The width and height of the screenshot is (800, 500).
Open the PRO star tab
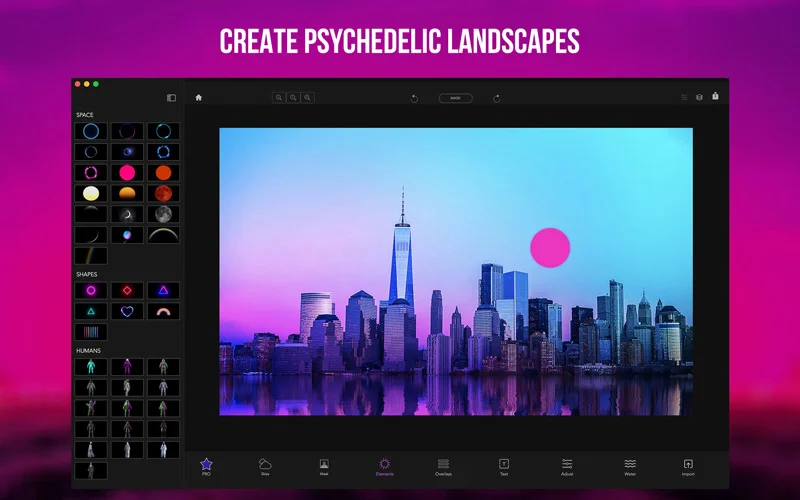pyautogui.click(x=206, y=466)
